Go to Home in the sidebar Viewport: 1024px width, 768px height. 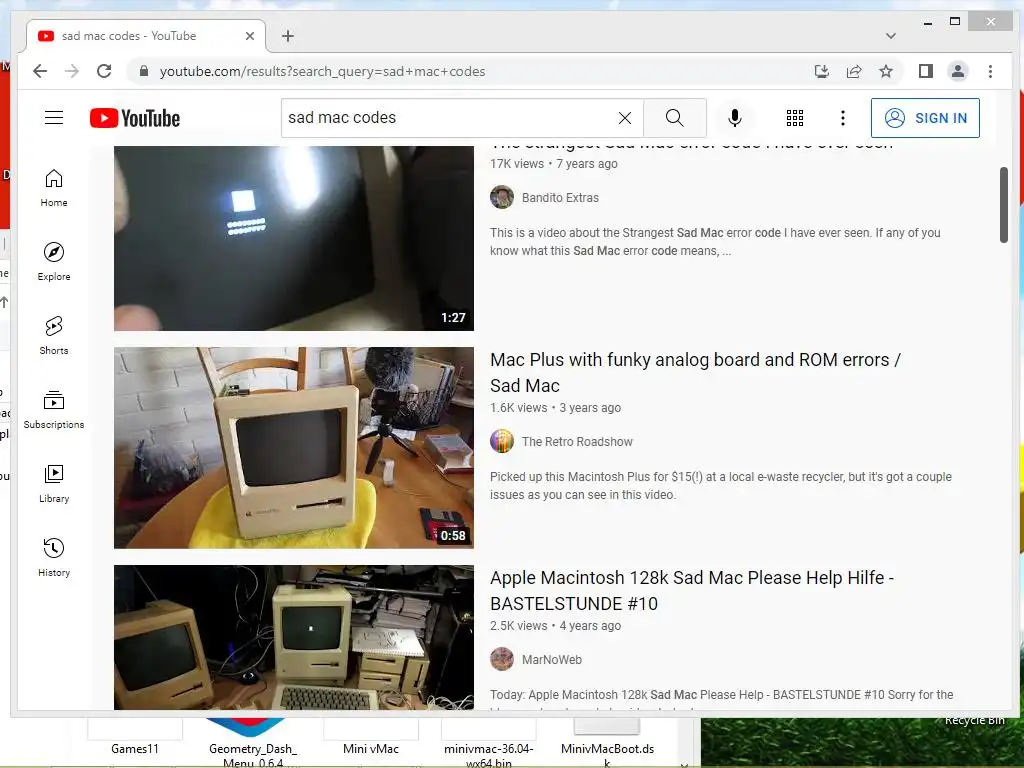click(x=54, y=188)
